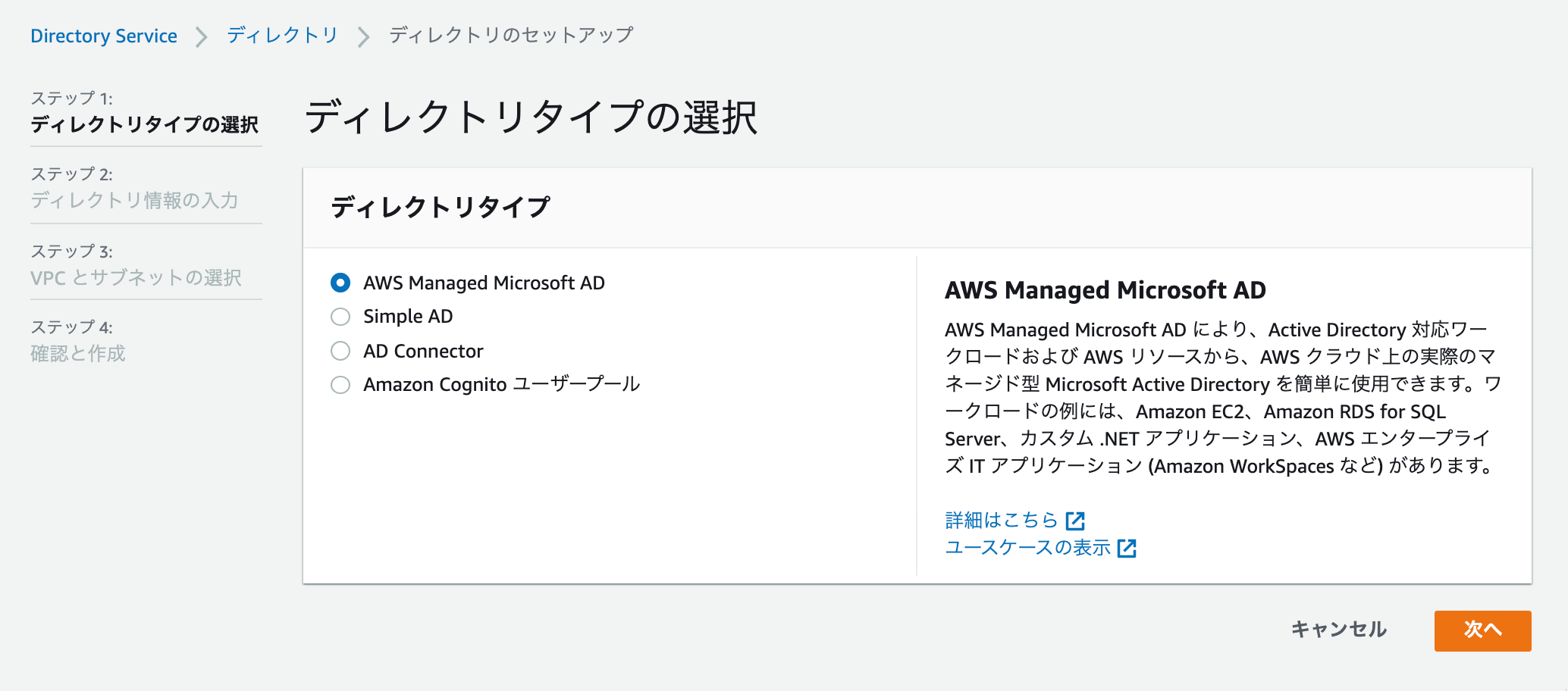Go to ディレクトリ breadcrumb link
Image resolution: width=1568 pixels, height=691 pixels.
coord(282,36)
